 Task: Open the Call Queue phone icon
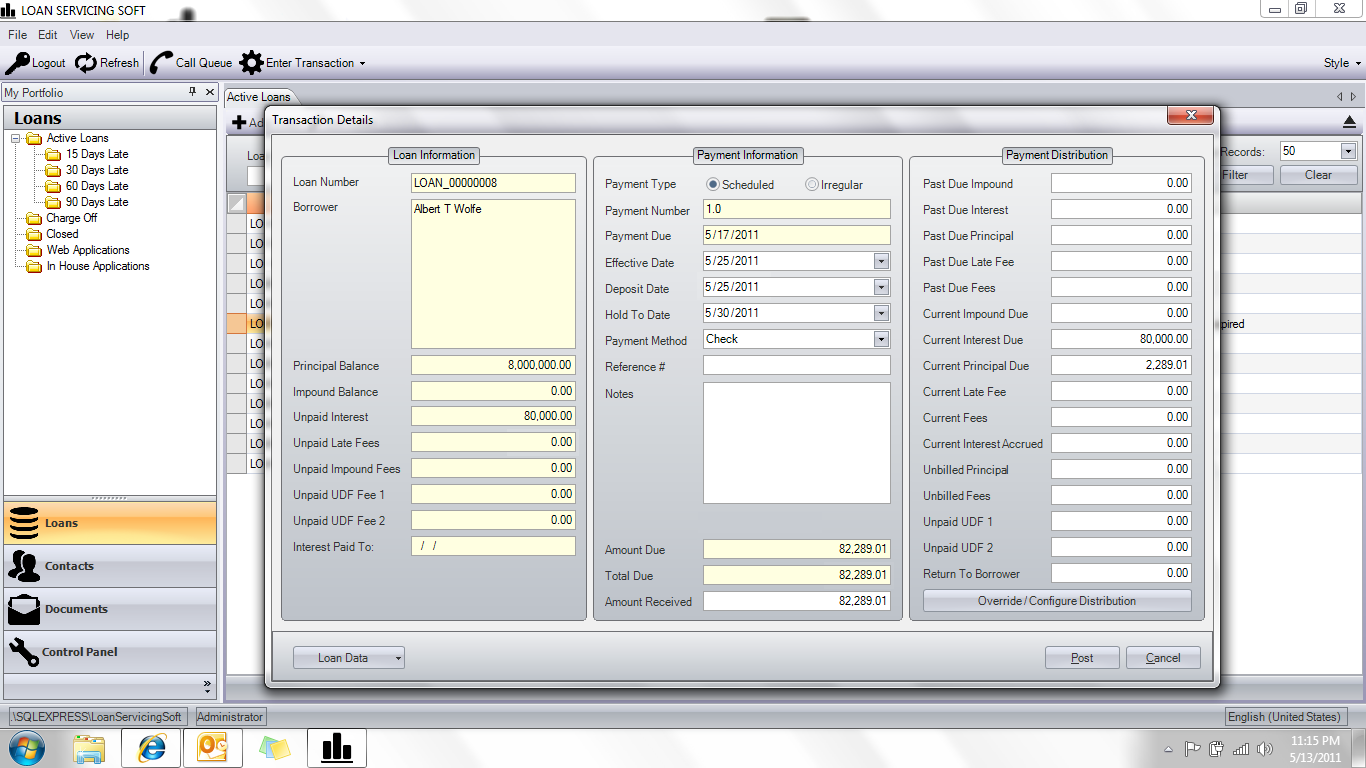161,63
